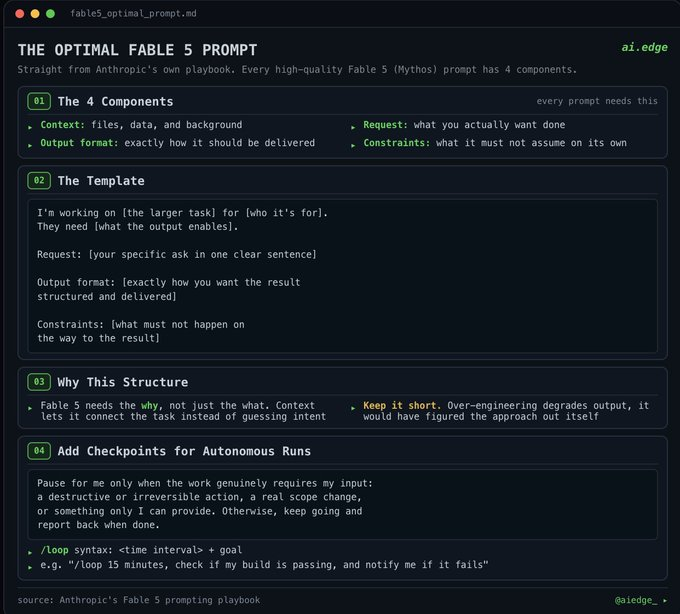Click template line 'Request: [your specific ask'
Image resolution: width=680 pixels, height=614 pixels.
pos(177,255)
